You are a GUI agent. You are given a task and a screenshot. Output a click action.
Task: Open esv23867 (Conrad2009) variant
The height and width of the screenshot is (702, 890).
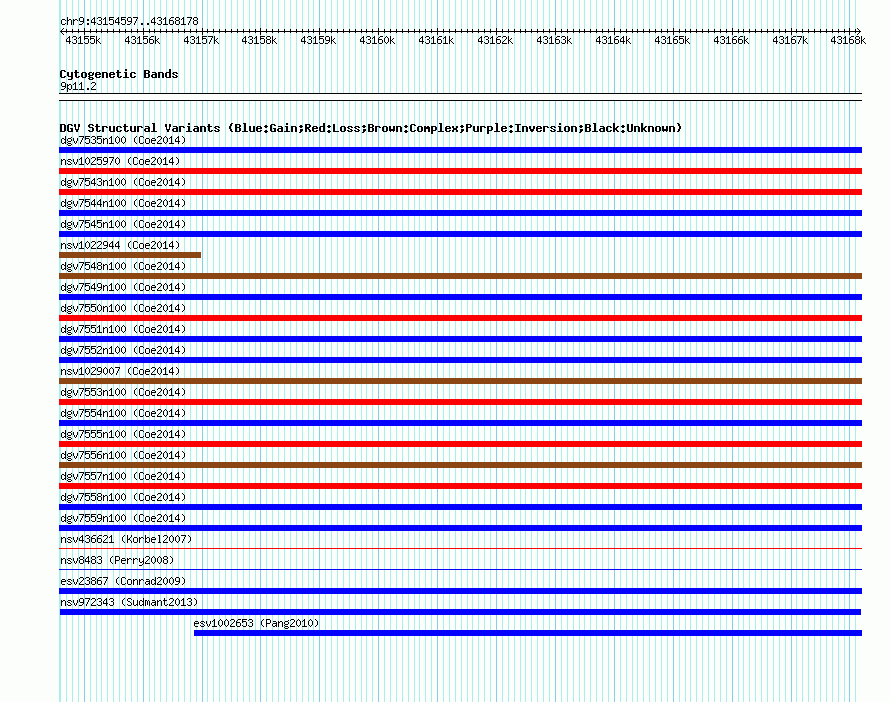123,581
